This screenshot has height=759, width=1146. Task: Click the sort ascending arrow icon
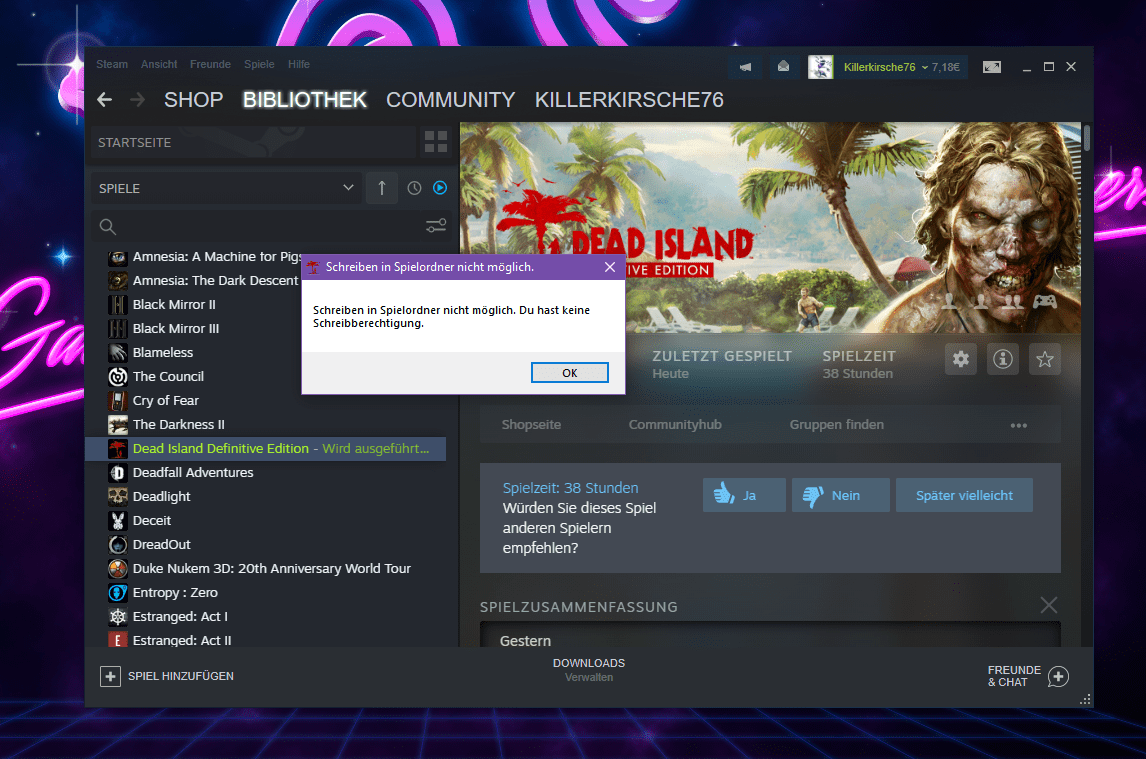tap(382, 188)
